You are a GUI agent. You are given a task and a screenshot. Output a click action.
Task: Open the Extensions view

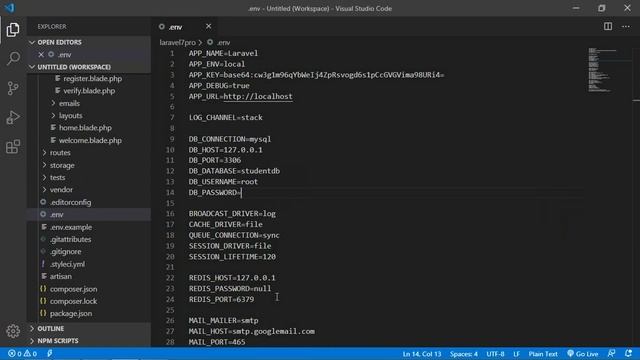point(13,147)
